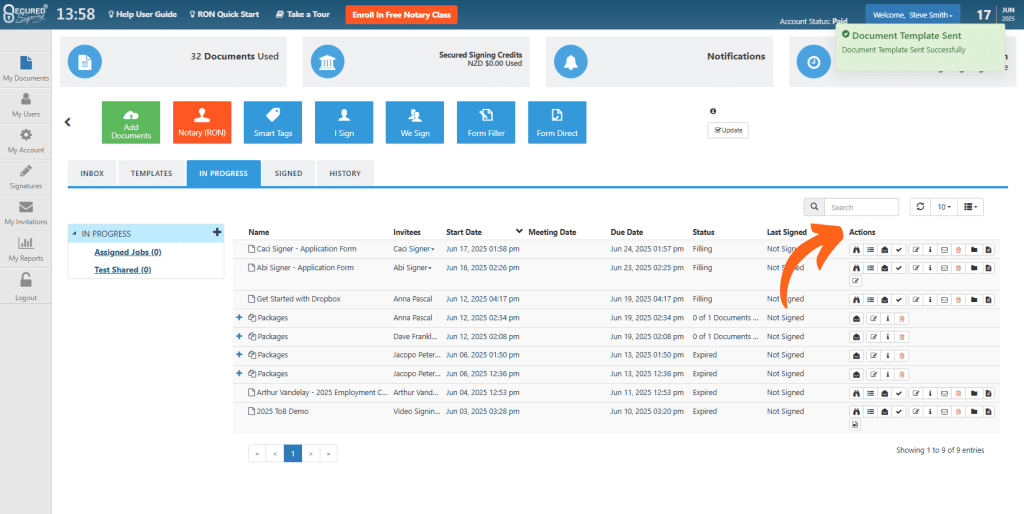The height and width of the screenshot is (514, 1024).
Task: Click the Update button
Action: click(728, 130)
